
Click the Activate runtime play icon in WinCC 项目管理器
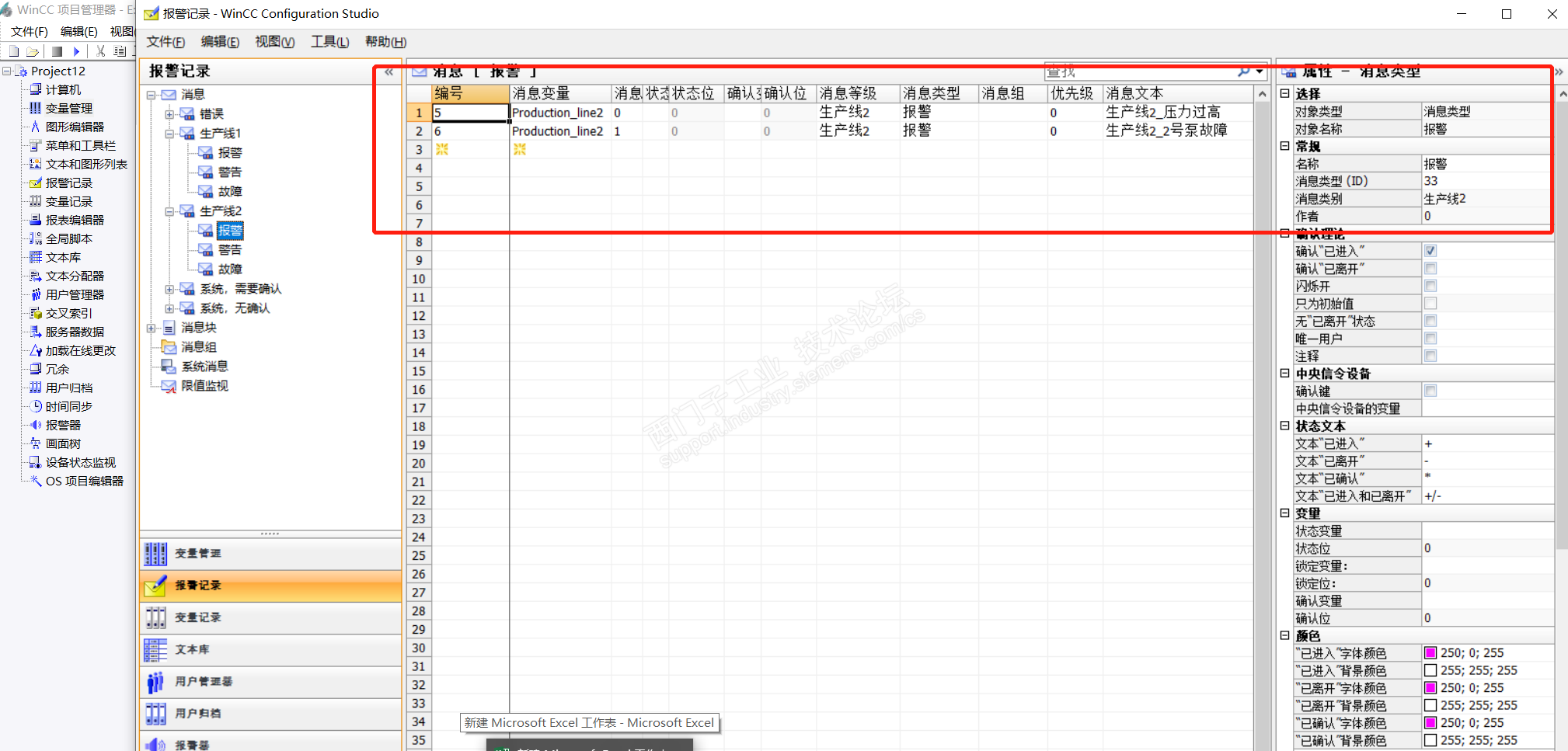pyautogui.click(x=76, y=51)
